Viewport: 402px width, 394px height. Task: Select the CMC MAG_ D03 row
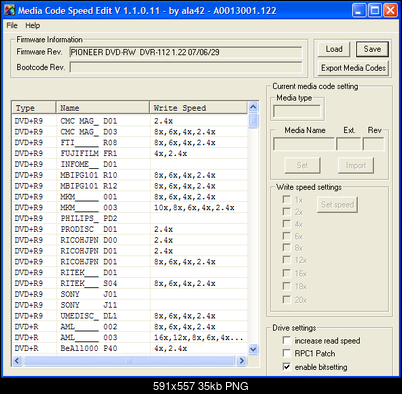[130, 132]
